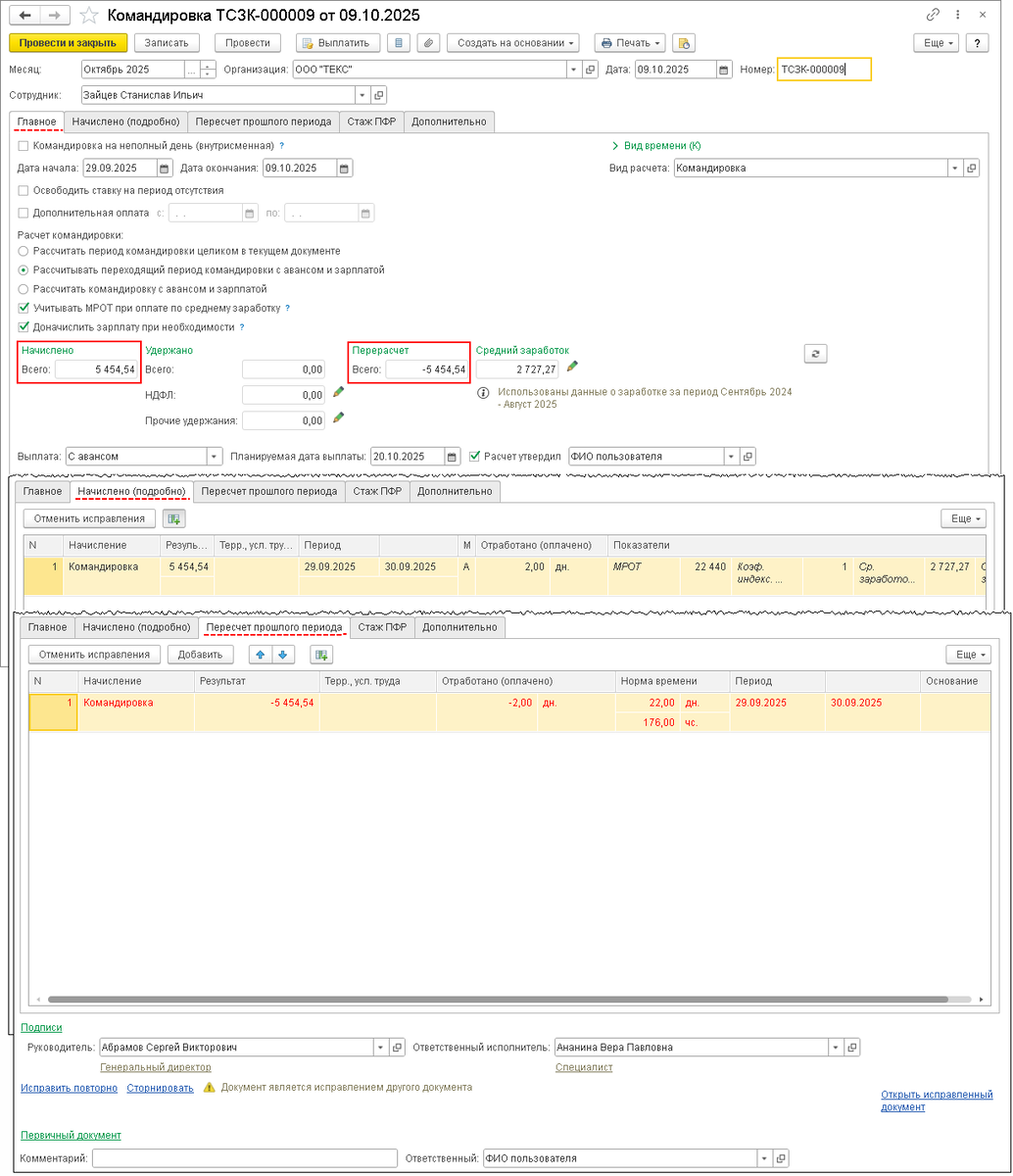Expand the Вид времени (К) section
Image resolution: width=1013 pixels, height=1176 pixels.
tap(656, 145)
